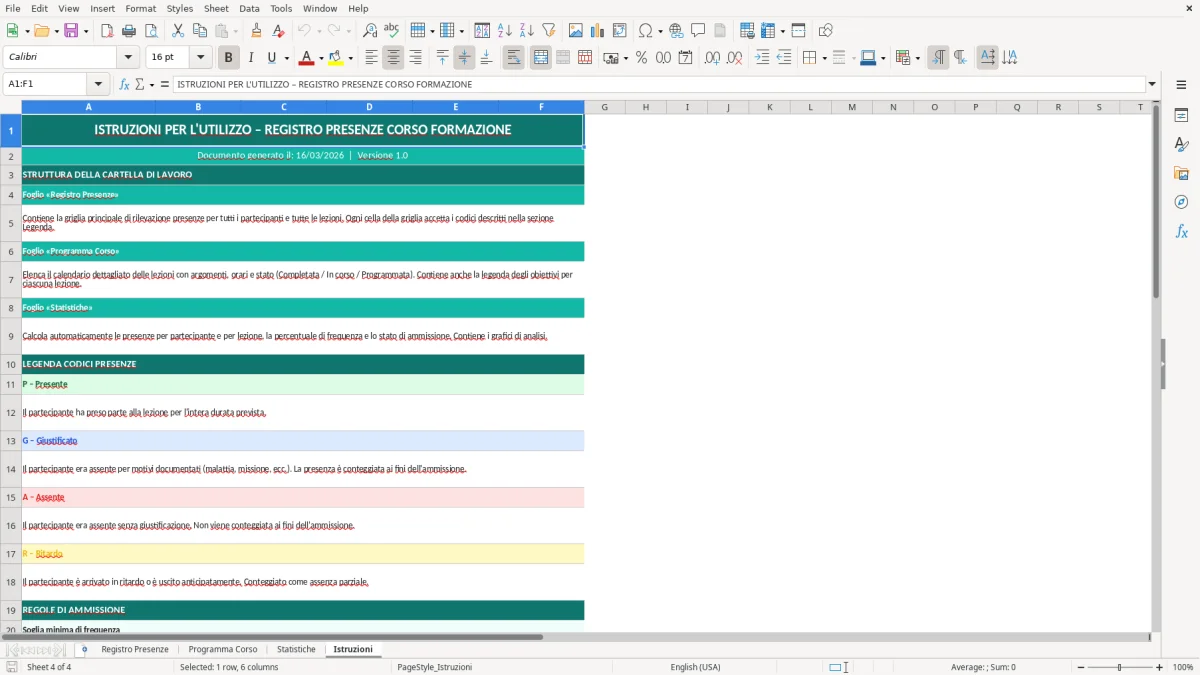
Task: Open sidebar Navigator compass icon
Action: [1181, 202]
